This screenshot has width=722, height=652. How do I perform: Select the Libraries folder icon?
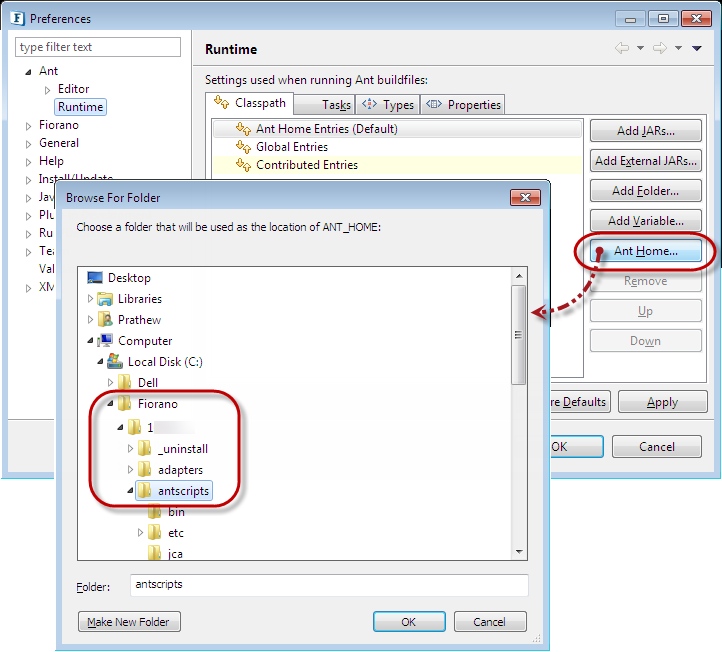click(x=105, y=299)
